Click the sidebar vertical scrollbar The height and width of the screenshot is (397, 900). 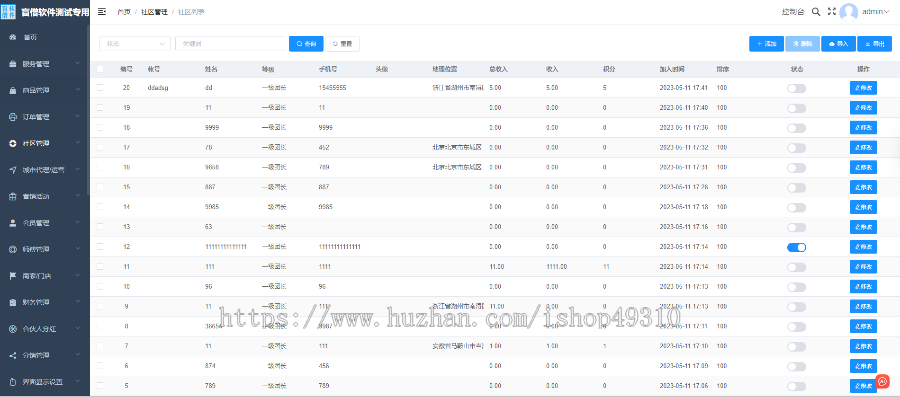tap(88, 111)
